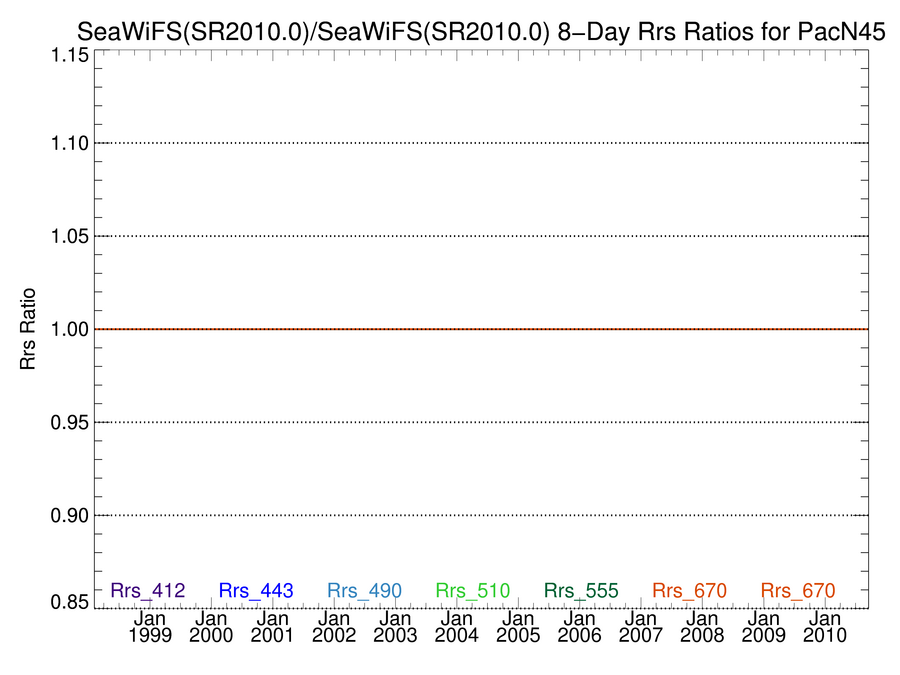
Task: Click the Jan 2002 x-axis label
Action: 334,627
